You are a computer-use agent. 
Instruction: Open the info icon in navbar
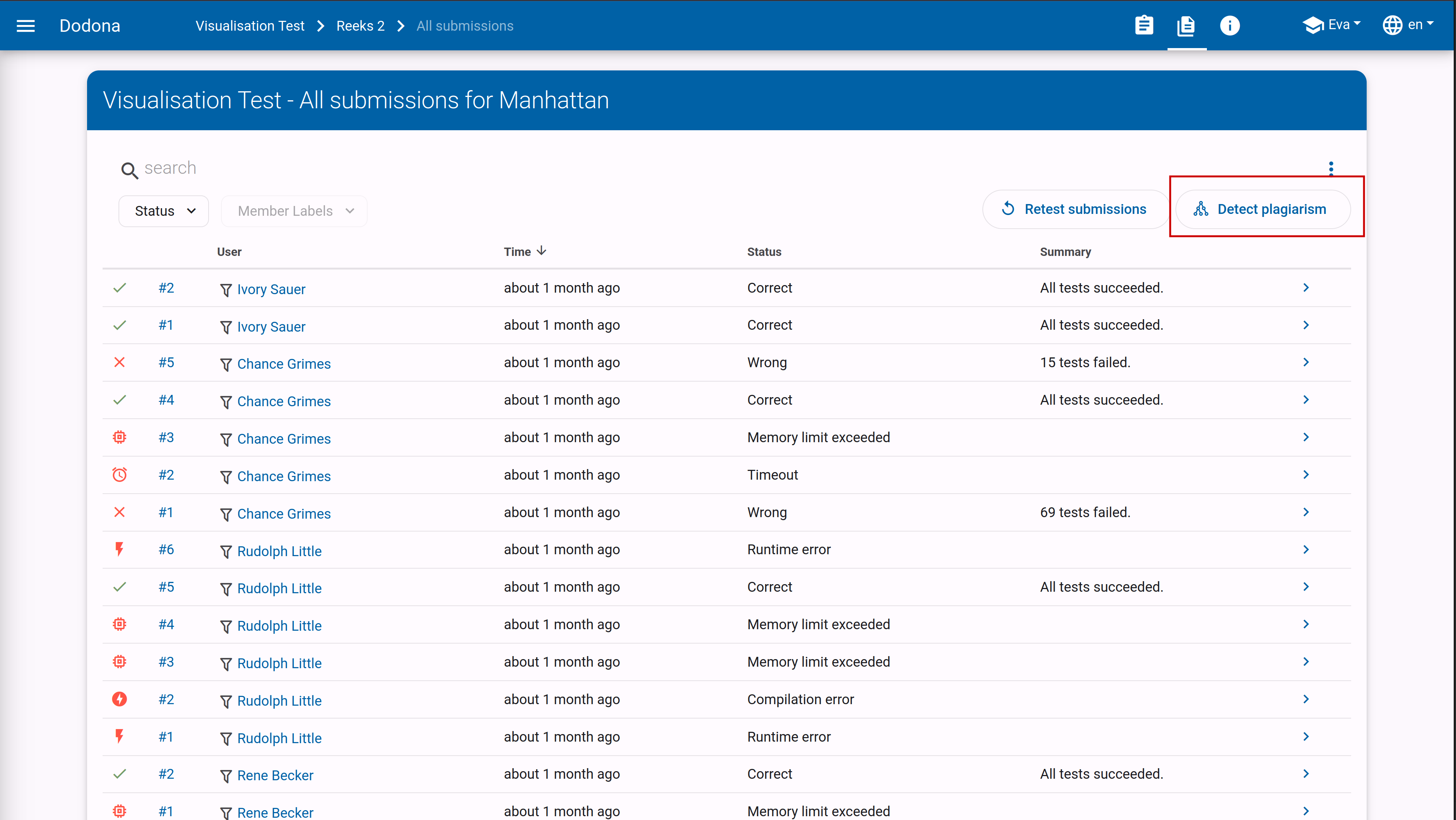[x=1229, y=25]
